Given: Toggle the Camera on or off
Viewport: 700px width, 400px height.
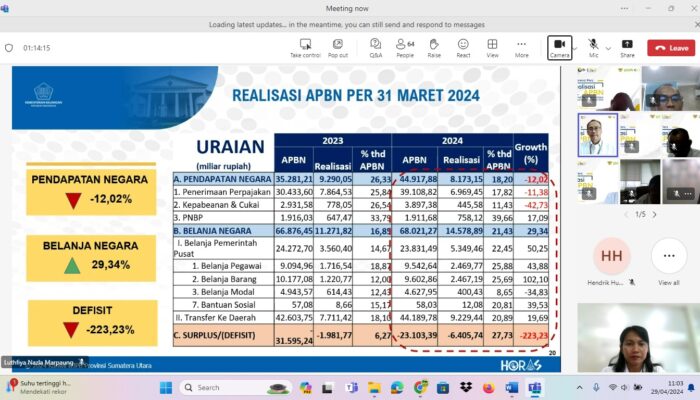Looking at the screenshot, I should pos(558,47).
